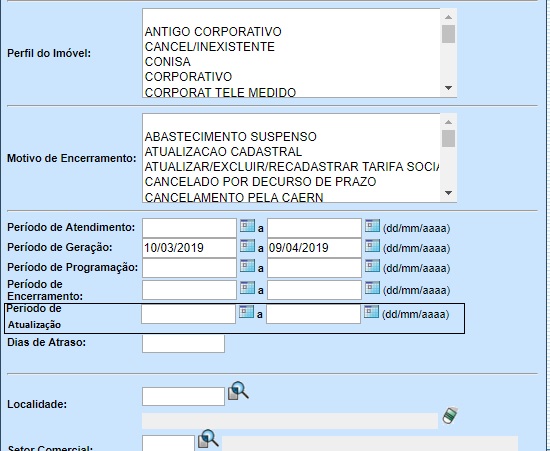Click Período de Geração start field 10/03/2019

189,248
